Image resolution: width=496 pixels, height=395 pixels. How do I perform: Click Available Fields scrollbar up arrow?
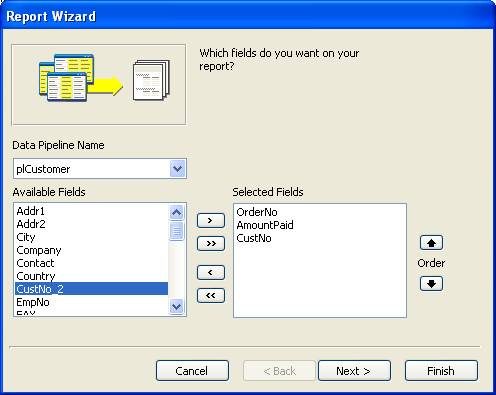(176, 212)
